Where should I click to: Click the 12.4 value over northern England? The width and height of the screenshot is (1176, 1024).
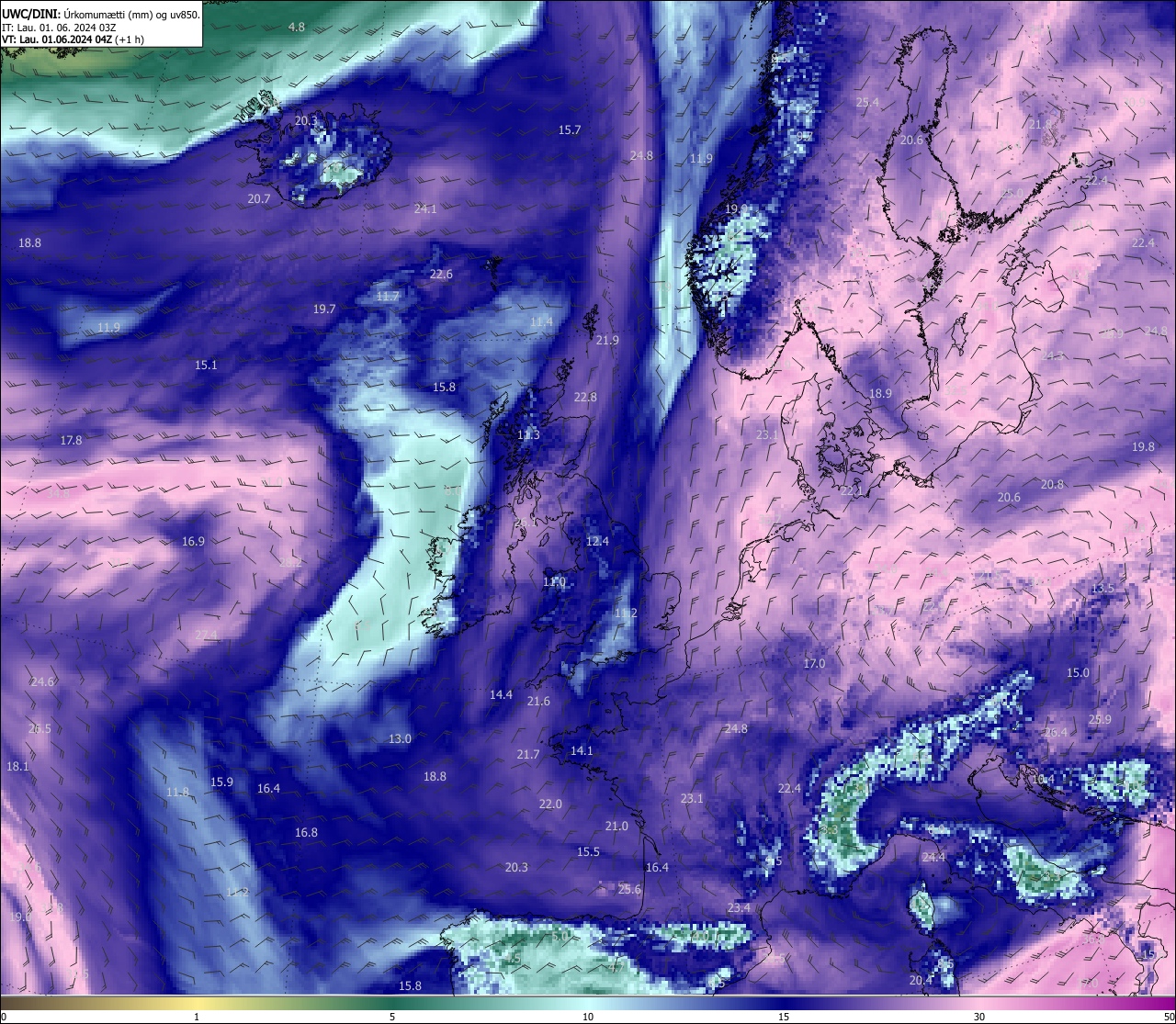coord(597,542)
